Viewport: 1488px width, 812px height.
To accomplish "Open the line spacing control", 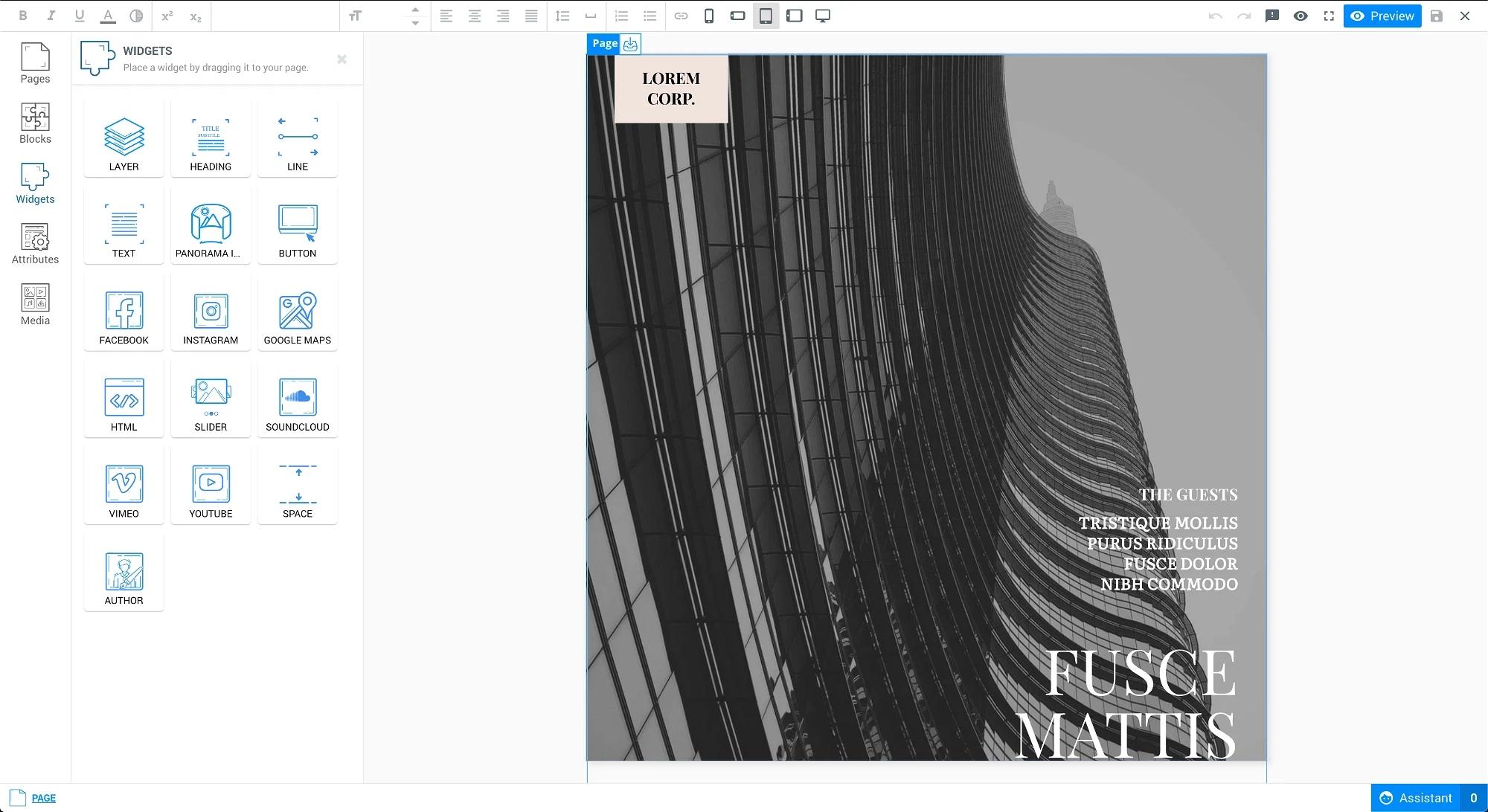I will [562, 16].
